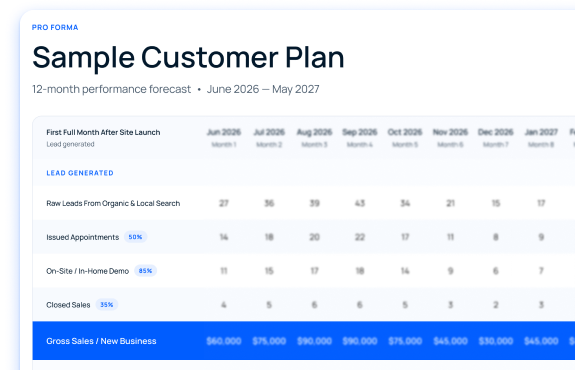Screen dimensions: 575x370
Task: Click Issued Appointments value 17 for Oct 2026
Action: 405,237
